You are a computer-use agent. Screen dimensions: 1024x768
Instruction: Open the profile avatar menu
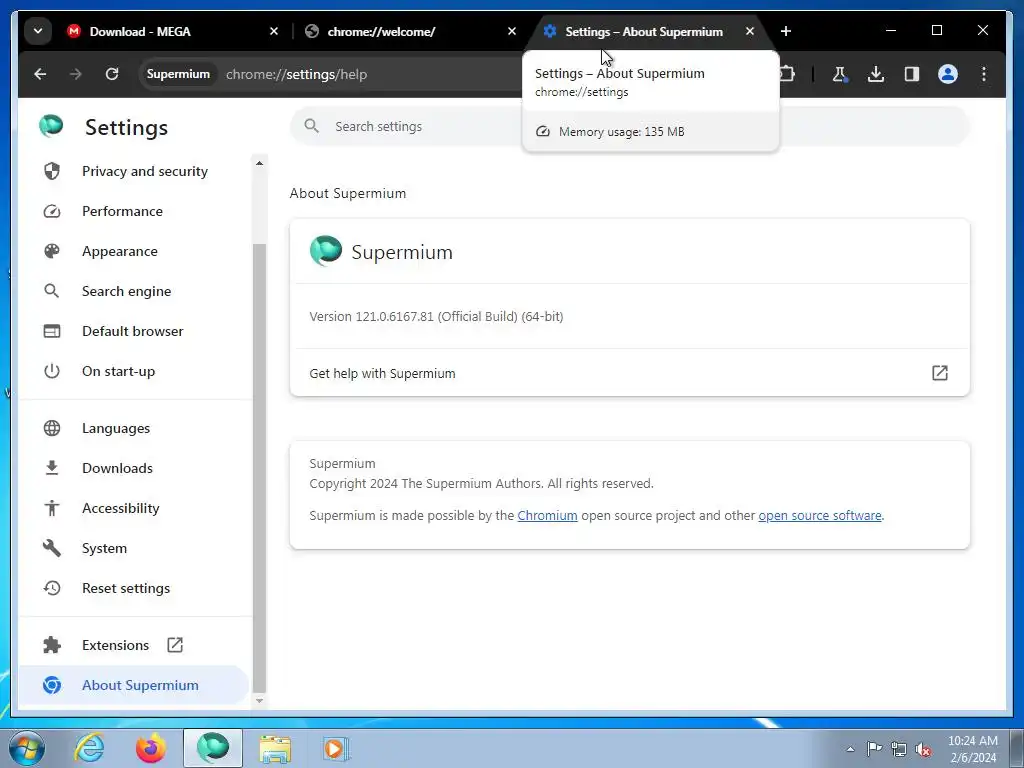click(x=948, y=74)
